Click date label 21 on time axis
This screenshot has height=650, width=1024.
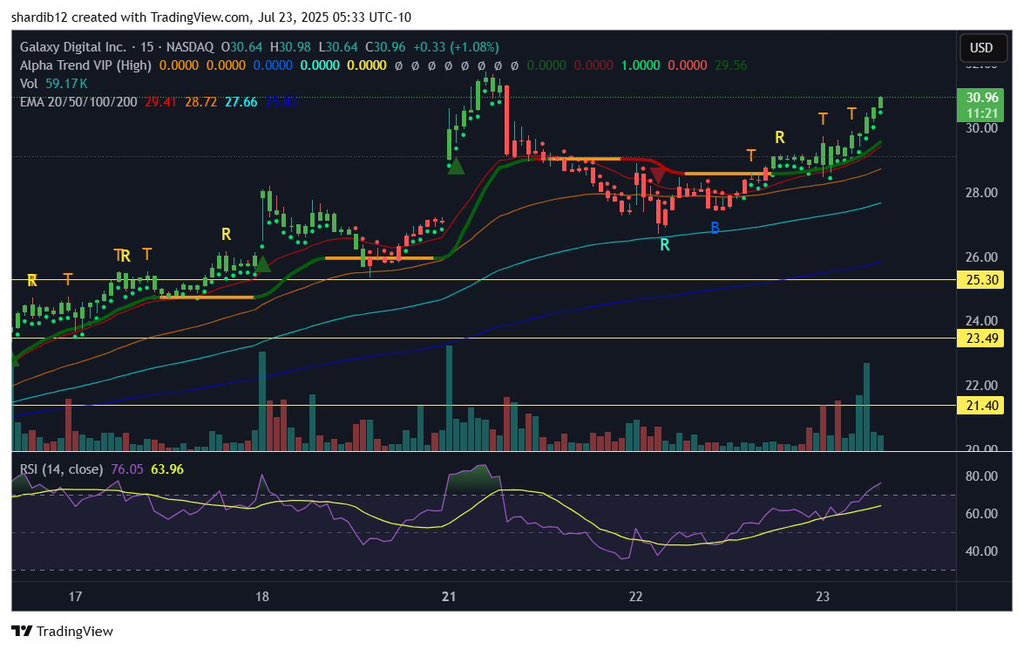449,596
